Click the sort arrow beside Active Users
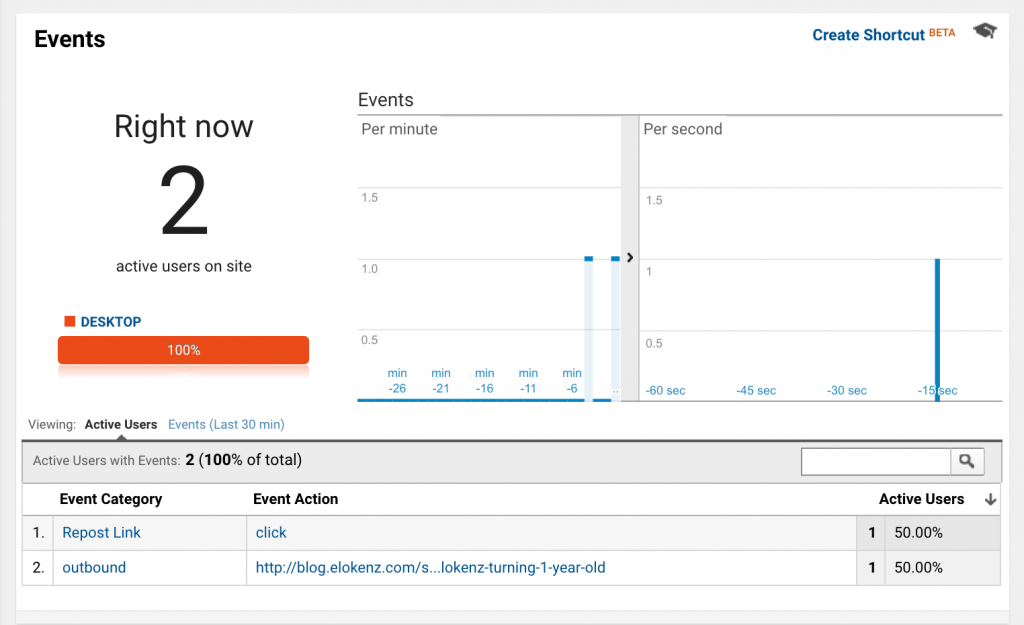Screen dimensions: 1024x625 [x=989, y=499]
